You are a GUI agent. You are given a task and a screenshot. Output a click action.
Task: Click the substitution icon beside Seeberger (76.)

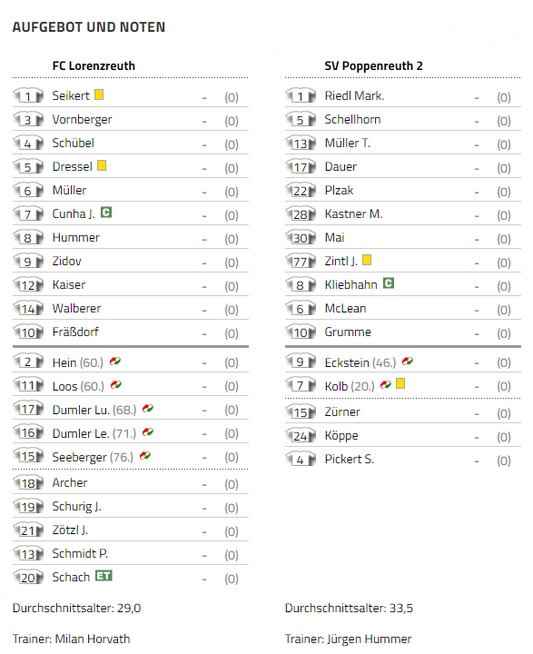[x=145, y=456]
